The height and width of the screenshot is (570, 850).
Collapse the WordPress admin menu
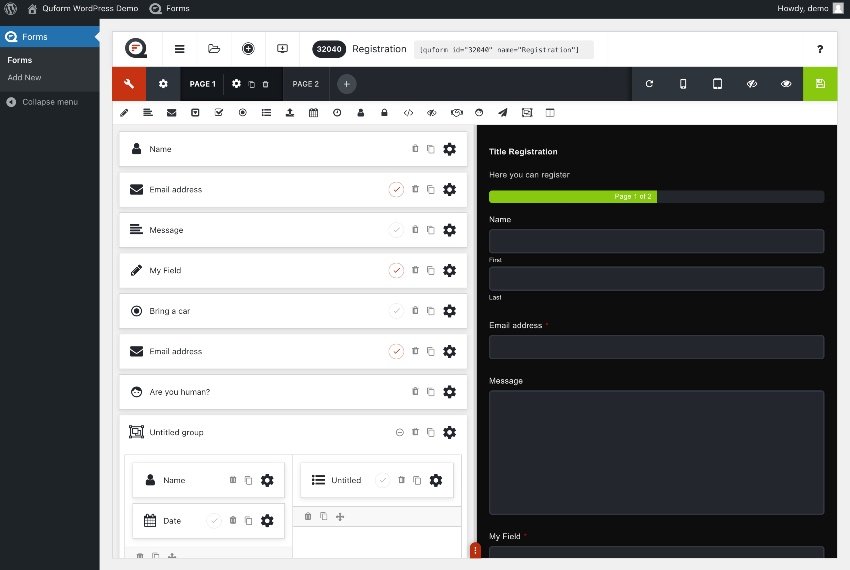[42, 102]
